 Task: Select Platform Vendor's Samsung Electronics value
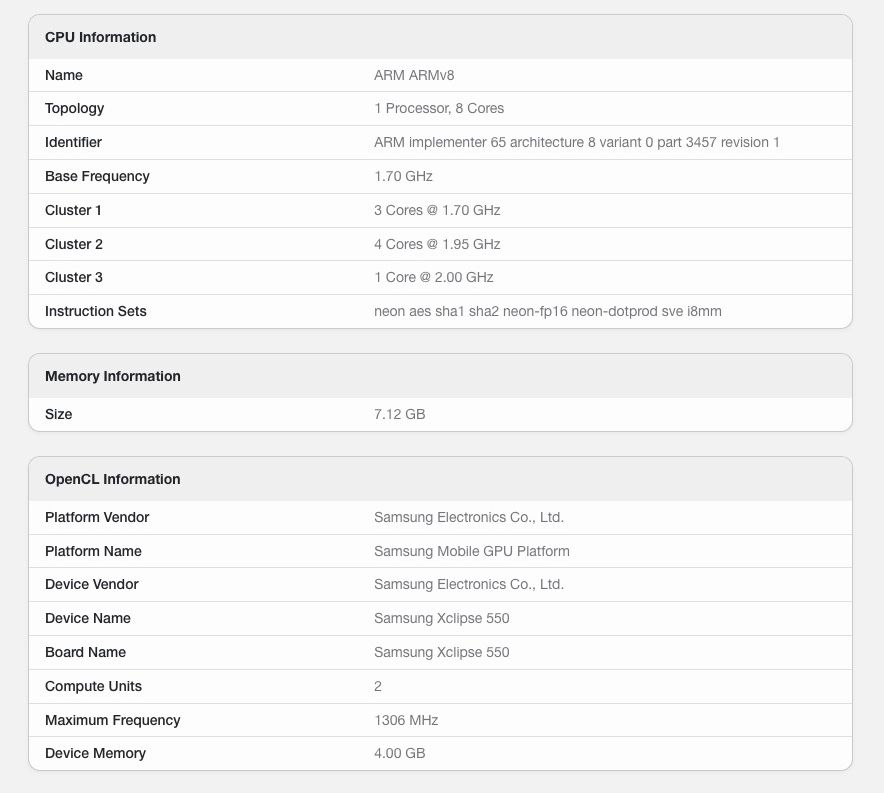[468, 517]
